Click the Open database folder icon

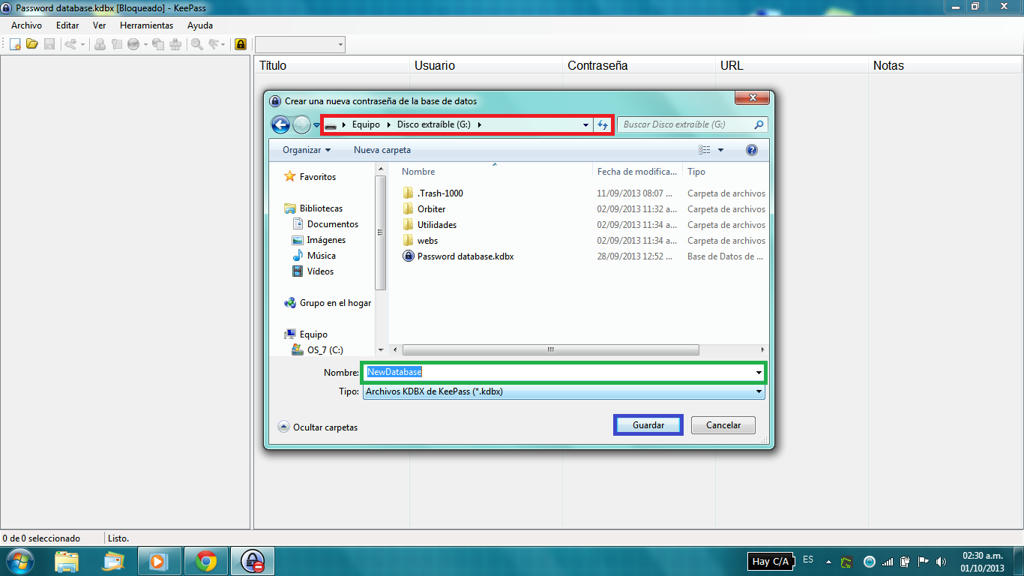31,44
